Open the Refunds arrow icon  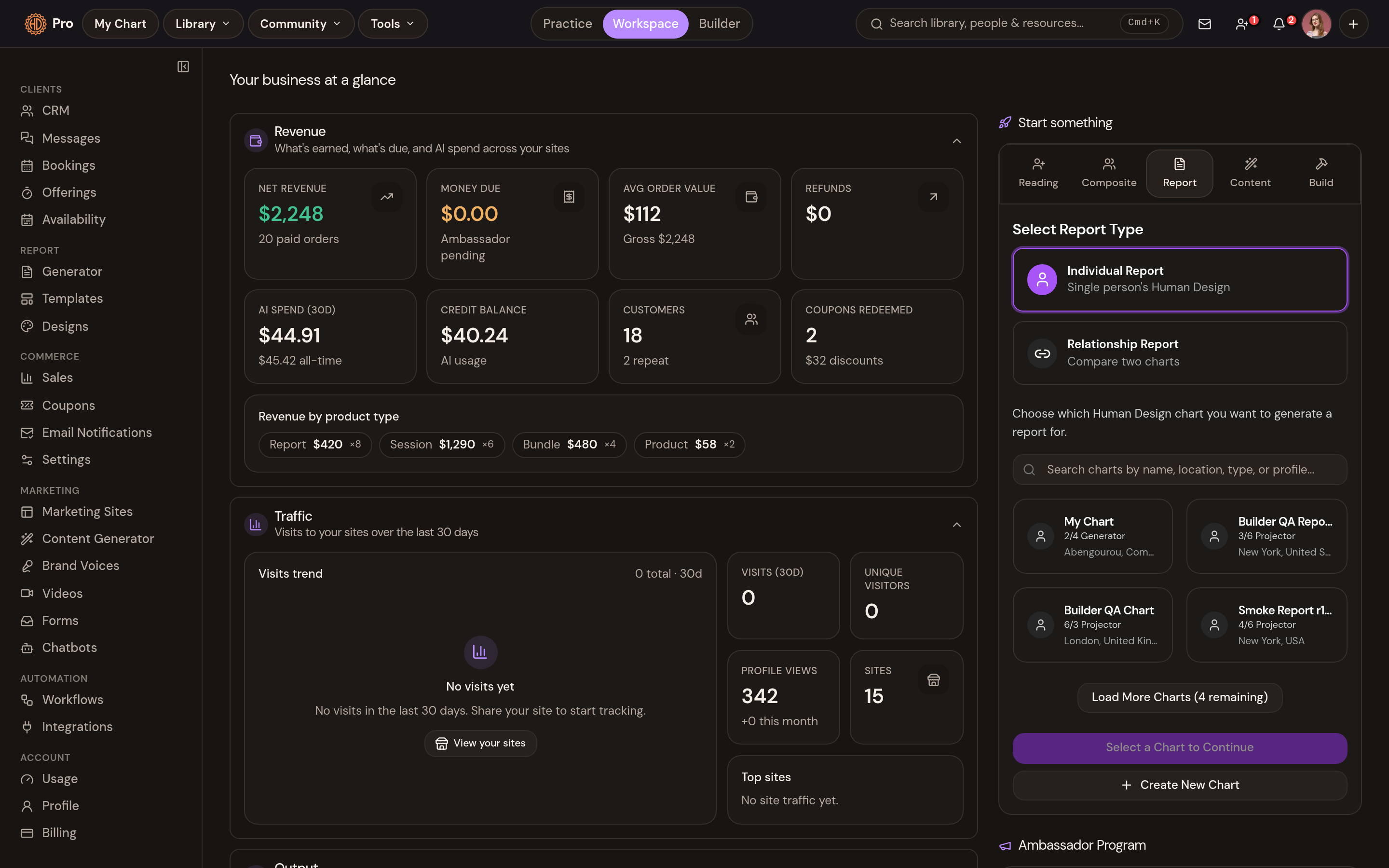click(x=933, y=197)
